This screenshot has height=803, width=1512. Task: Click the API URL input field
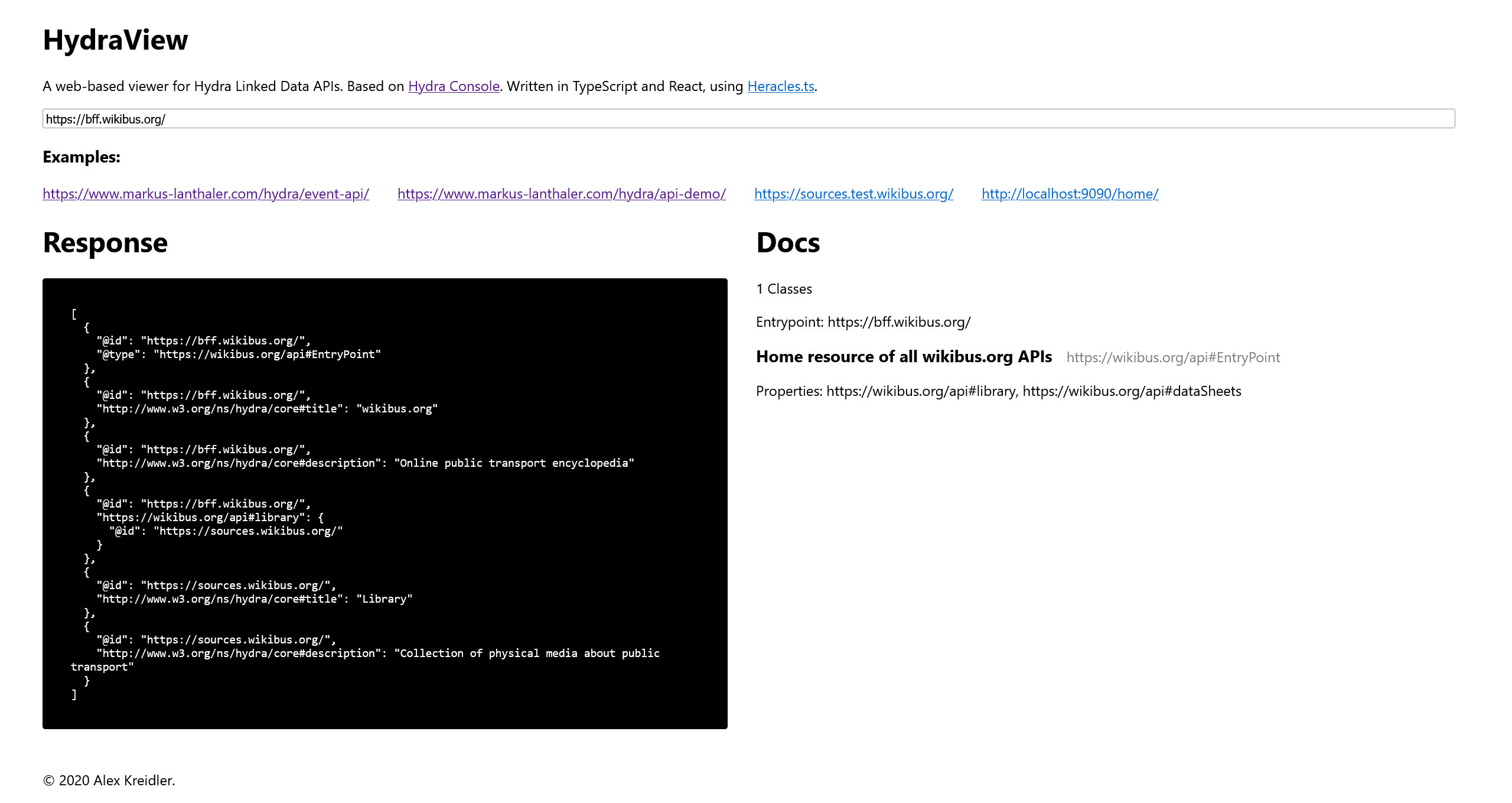(748, 119)
